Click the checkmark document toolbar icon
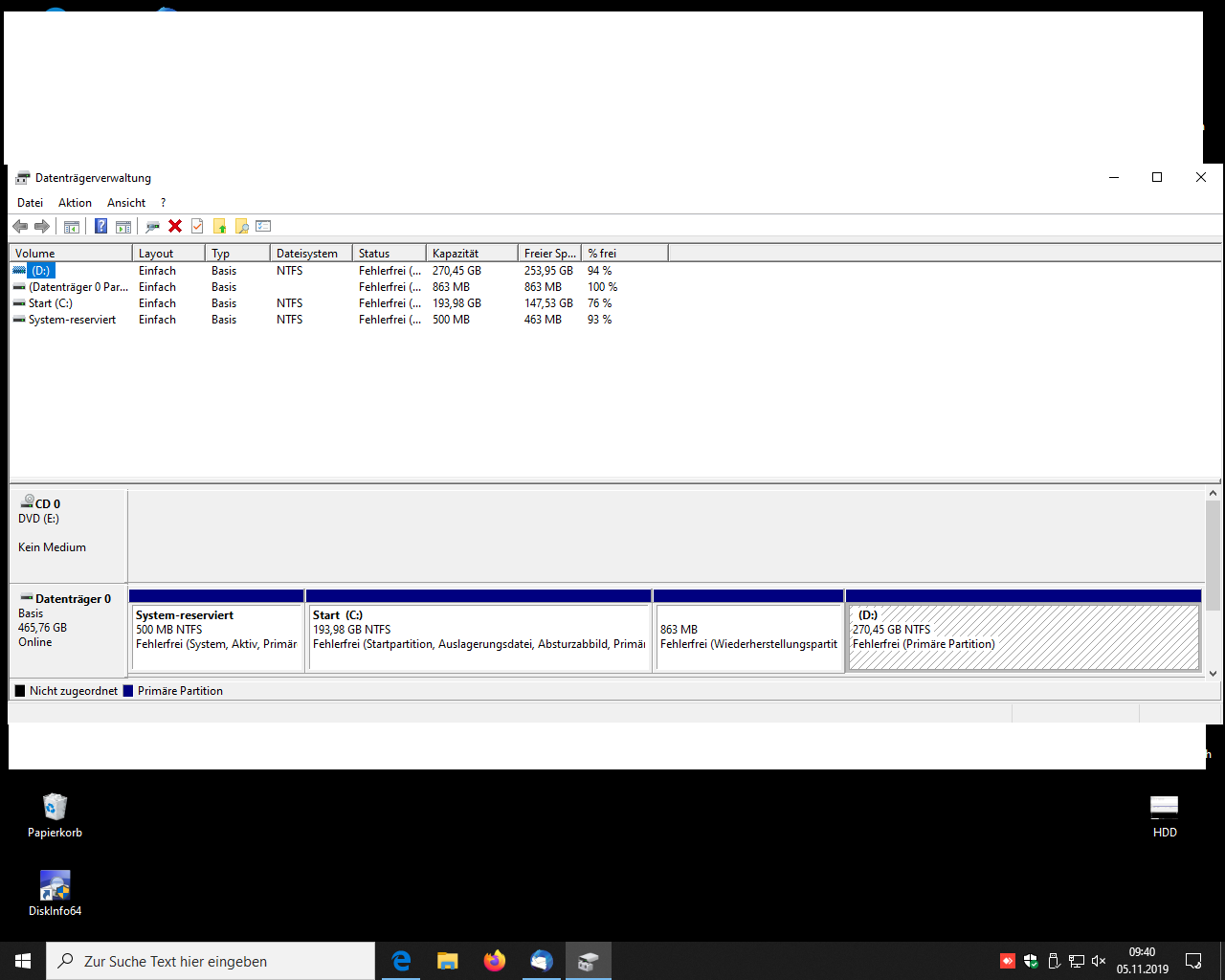 [x=197, y=227]
